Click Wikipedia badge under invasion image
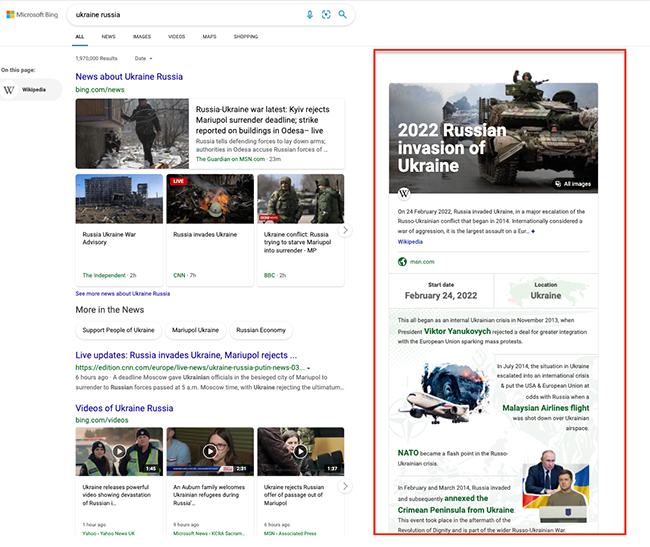Viewport: 650px width, 547px height. click(x=404, y=193)
